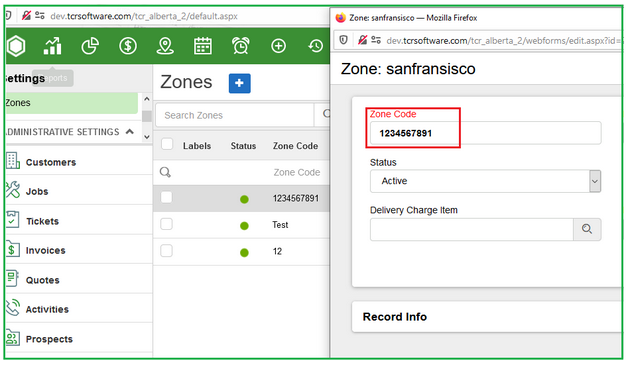Click shield icon in popup address bar
Screen dimensions: 631x366
[343, 40]
